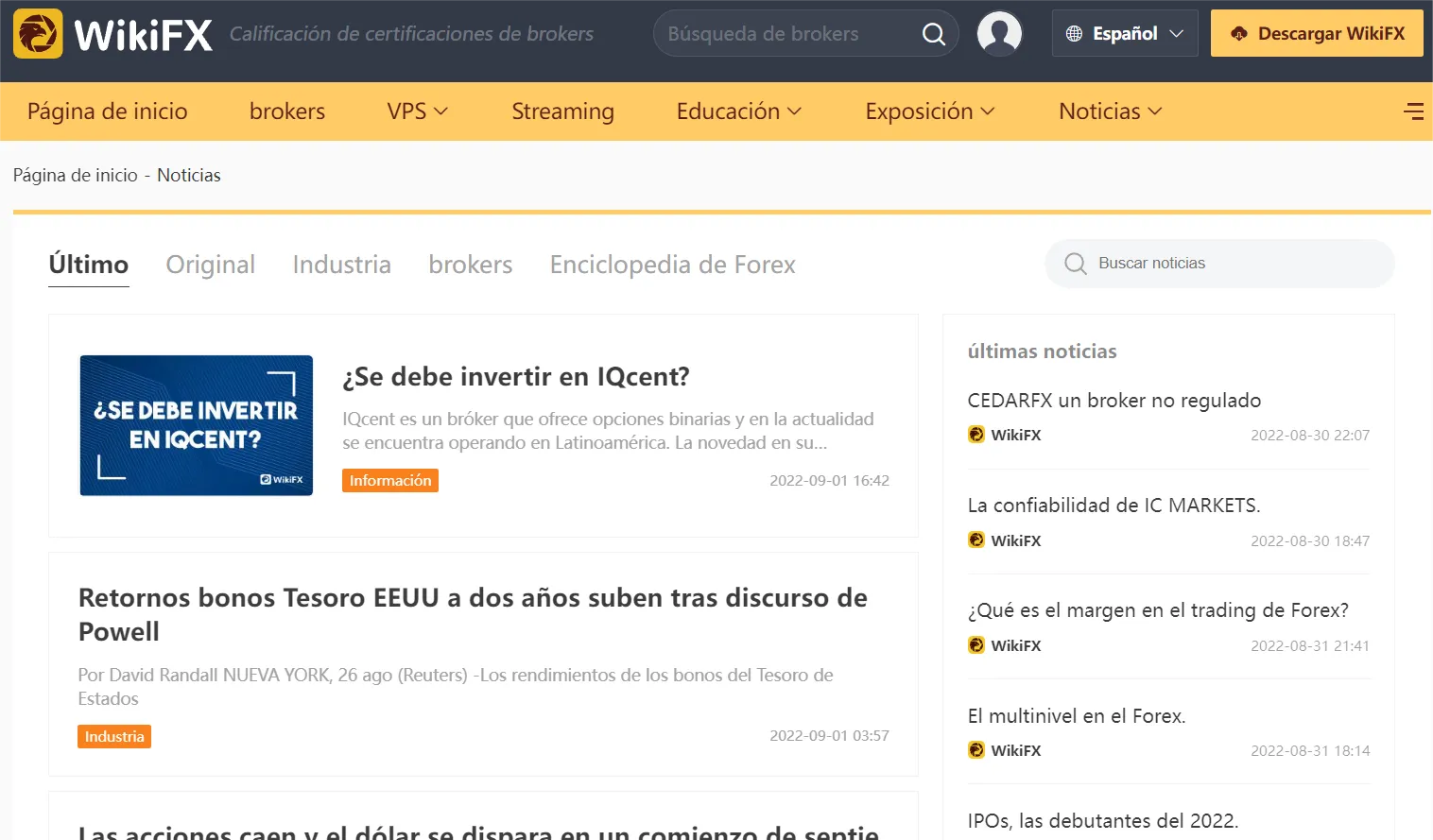Click the search magnifier in broker search

tap(933, 34)
